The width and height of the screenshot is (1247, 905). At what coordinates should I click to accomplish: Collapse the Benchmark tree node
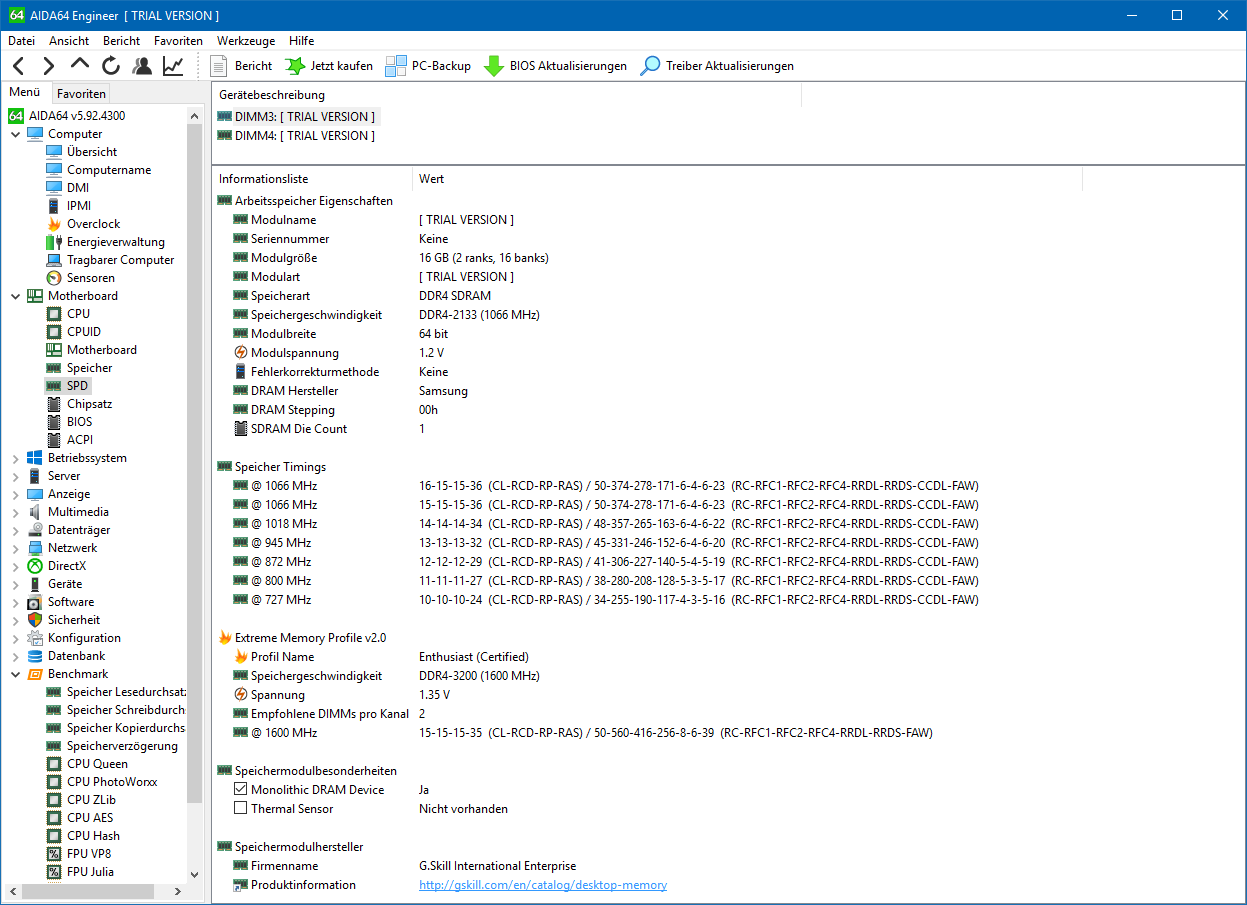[16, 674]
